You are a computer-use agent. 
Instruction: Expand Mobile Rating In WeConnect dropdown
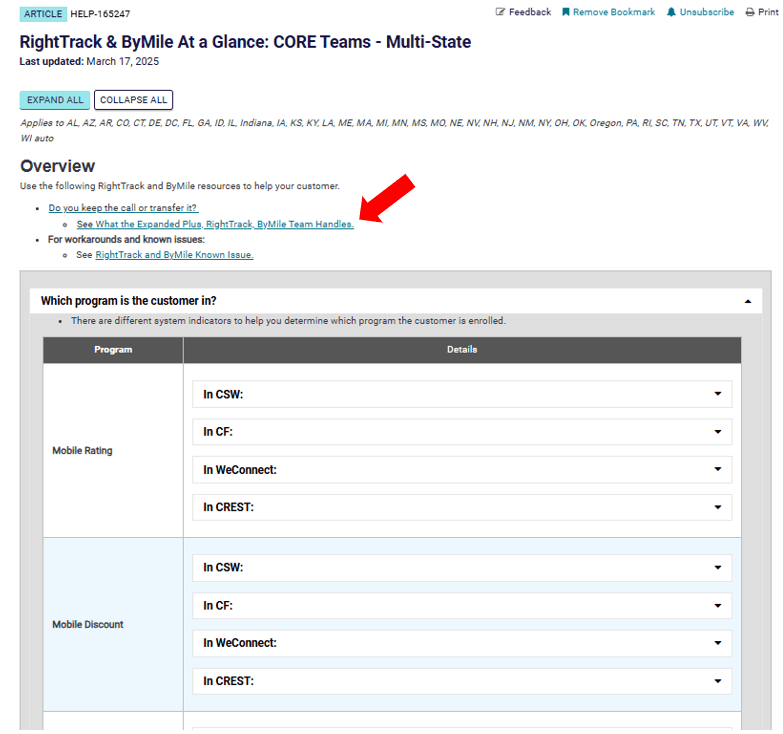(x=462, y=470)
